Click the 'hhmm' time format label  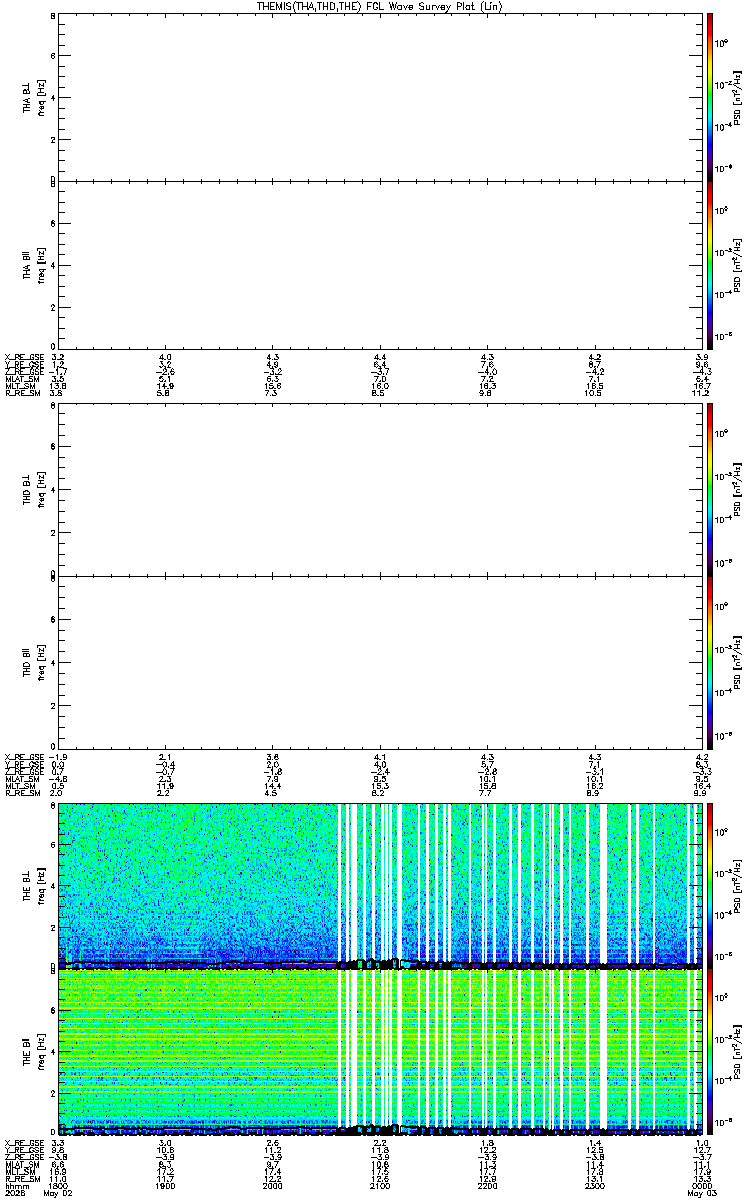[15, 1186]
